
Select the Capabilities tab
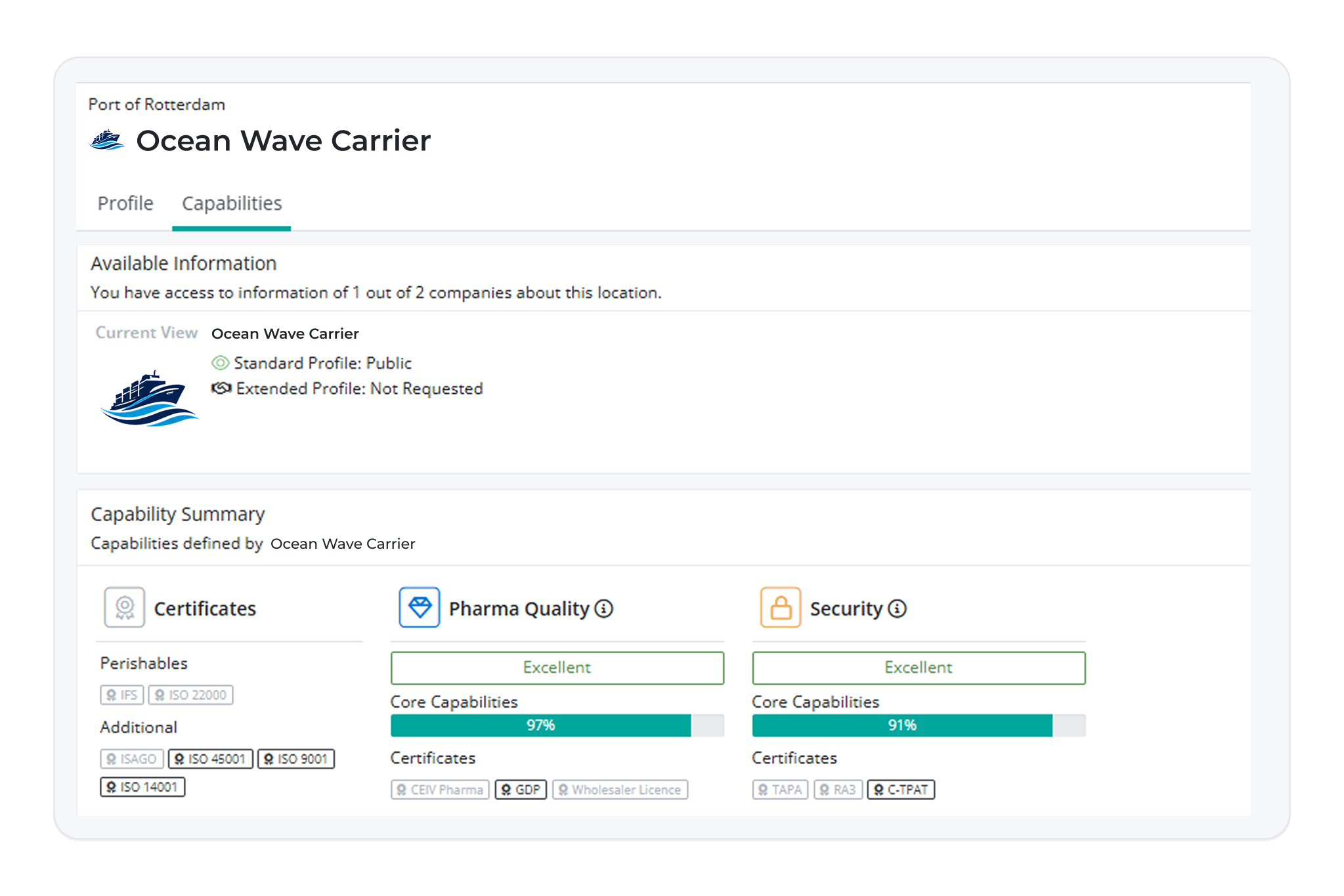pos(232,203)
